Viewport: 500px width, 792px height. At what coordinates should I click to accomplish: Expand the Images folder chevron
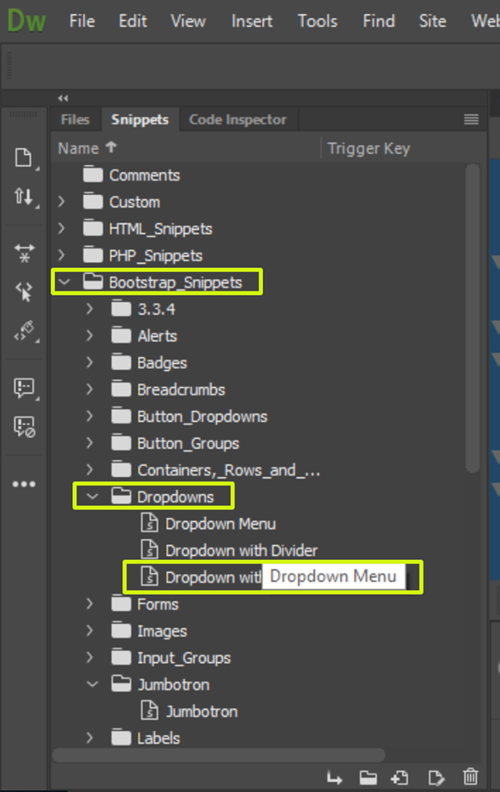(90, 630)
